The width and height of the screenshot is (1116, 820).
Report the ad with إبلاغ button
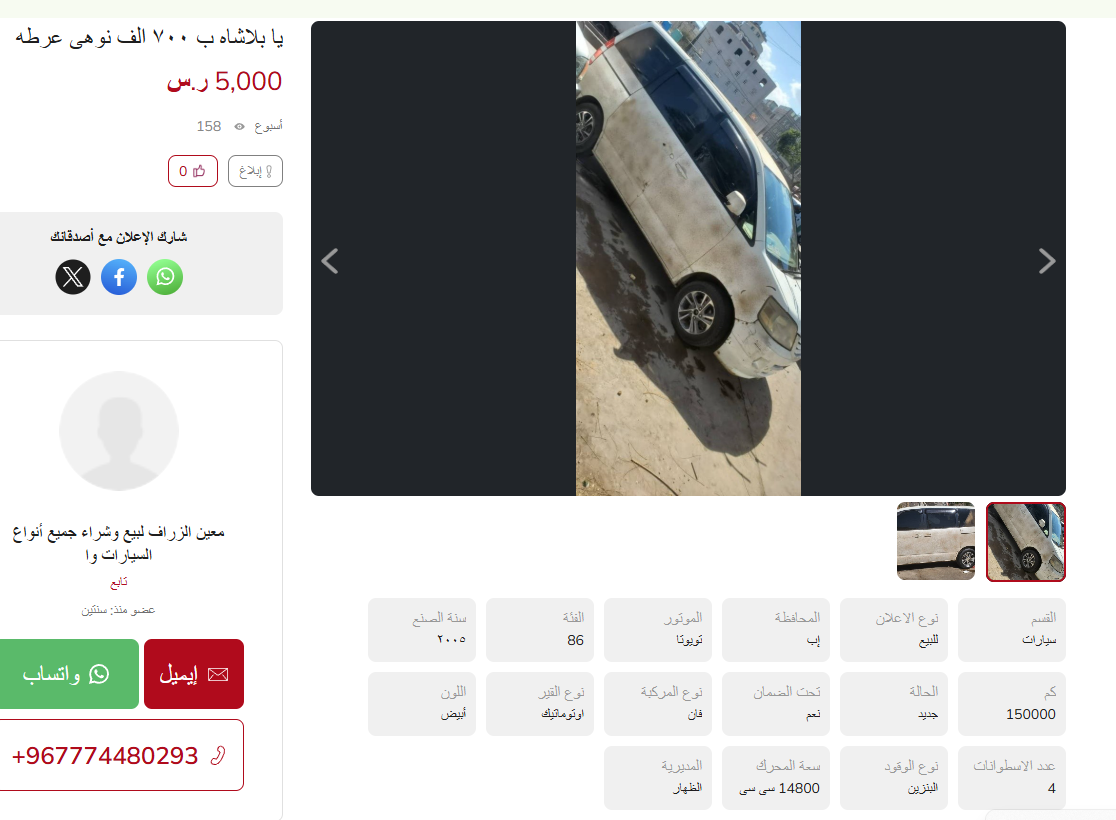tap(256, 172)
